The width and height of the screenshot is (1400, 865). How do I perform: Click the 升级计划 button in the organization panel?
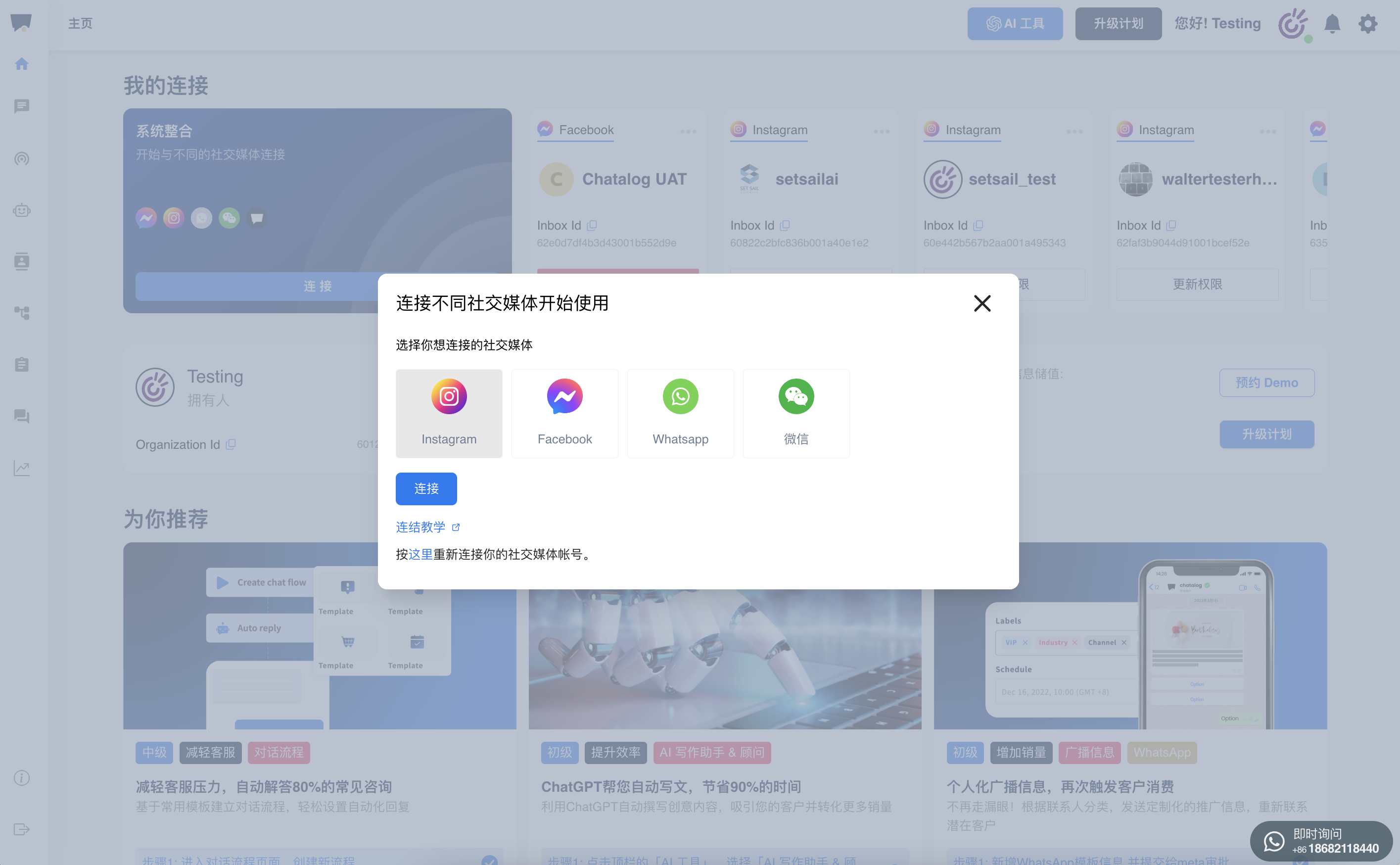[x=1267, y=434]
